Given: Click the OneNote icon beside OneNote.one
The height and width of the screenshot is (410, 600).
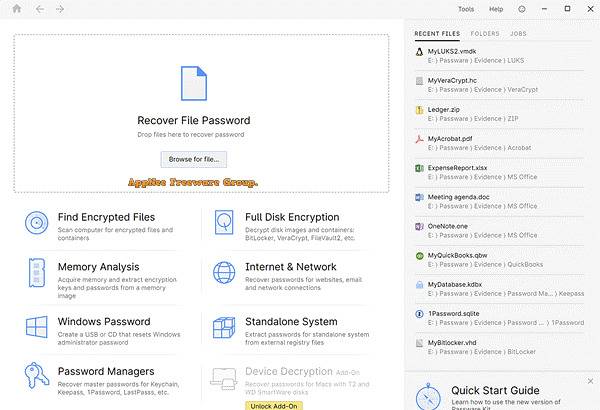Looking at the screenshot, I should point(419,226).
